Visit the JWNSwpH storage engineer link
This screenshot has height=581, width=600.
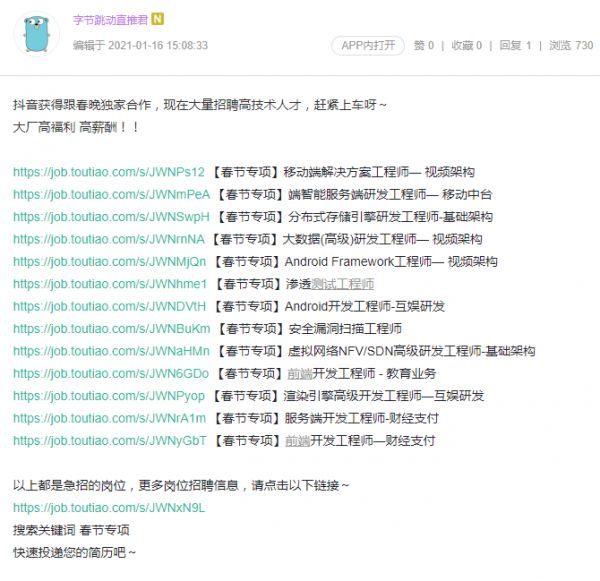111,217
